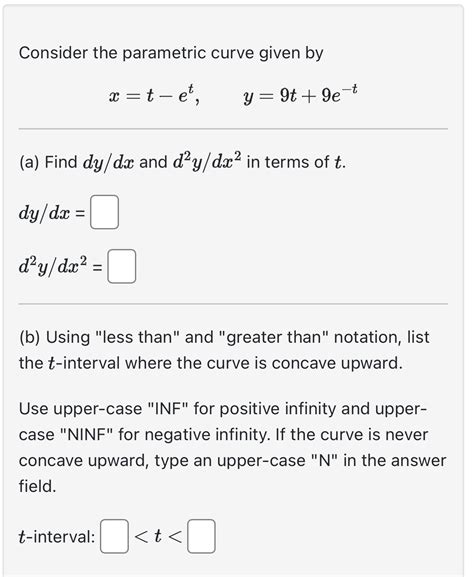
Task: Click the '< t <' symbol between interval boxes
Action: 158,537
